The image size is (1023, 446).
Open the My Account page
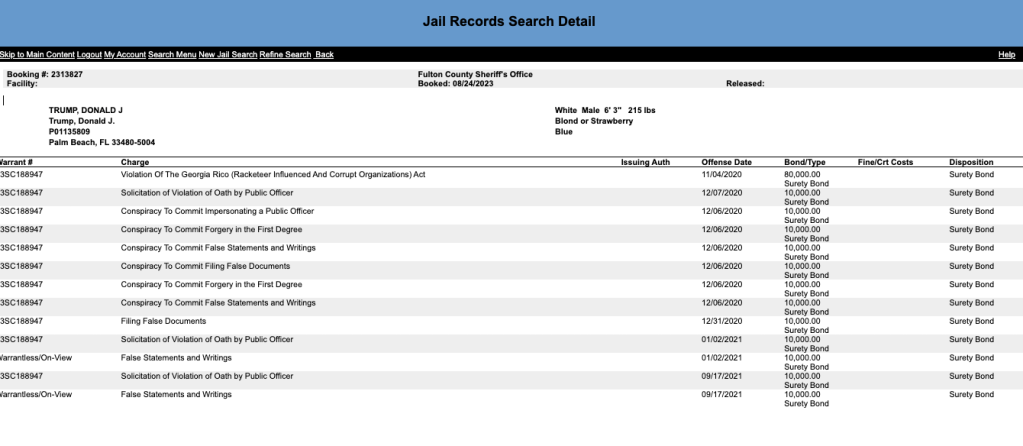click(x=125, y=54)
